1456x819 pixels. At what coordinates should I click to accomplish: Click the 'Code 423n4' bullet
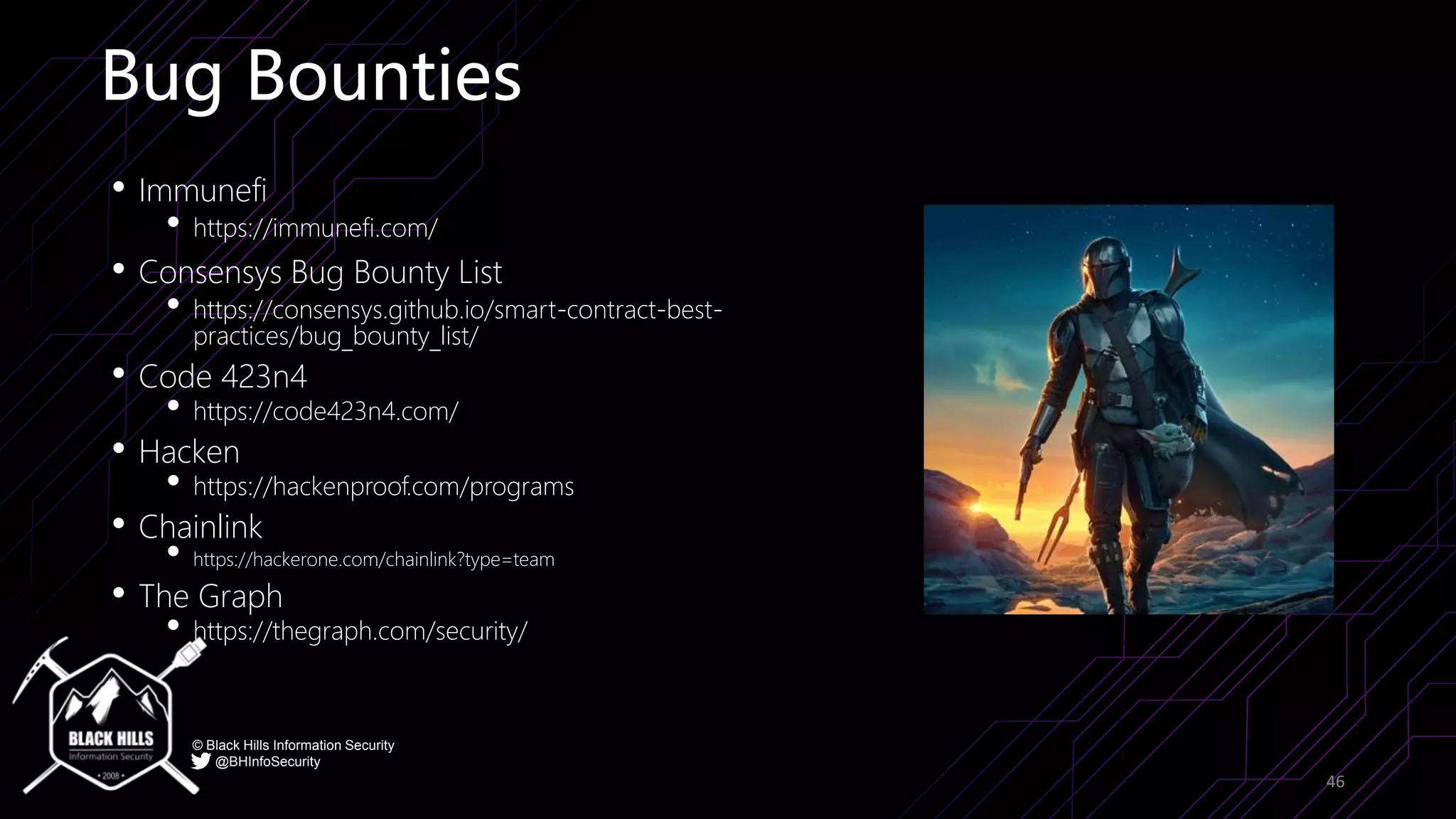click(223, 377)
